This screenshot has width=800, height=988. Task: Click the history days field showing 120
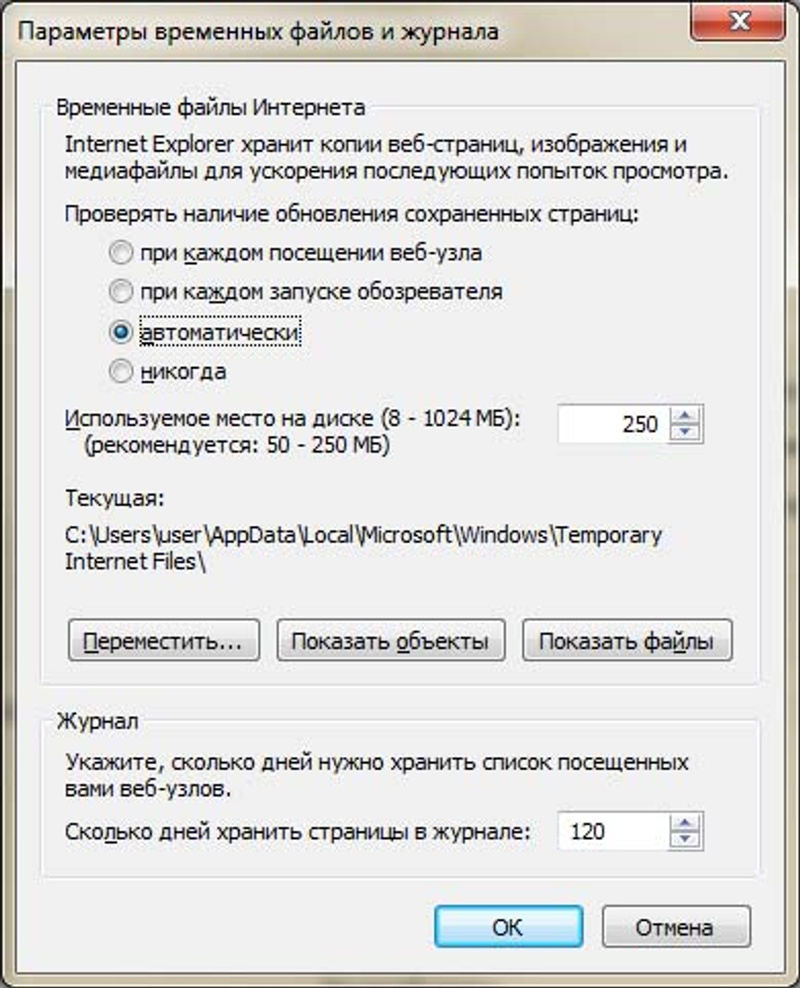coord(612,831)
